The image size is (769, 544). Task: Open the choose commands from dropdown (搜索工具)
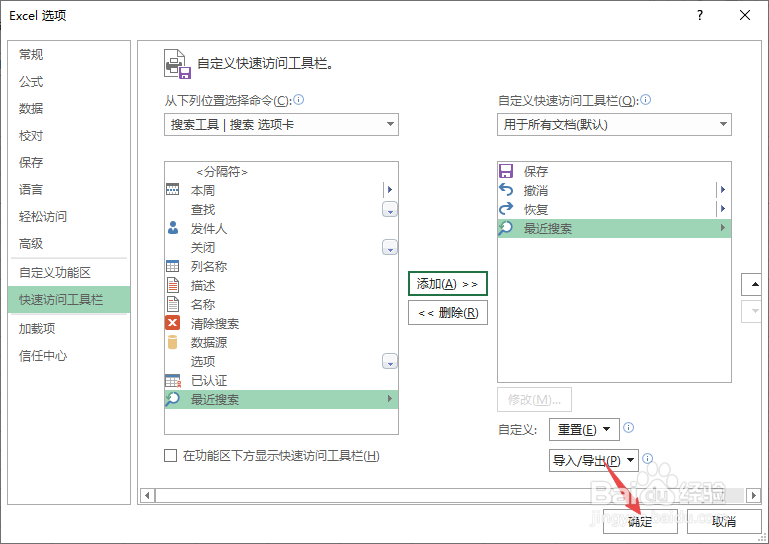[281, 125]
